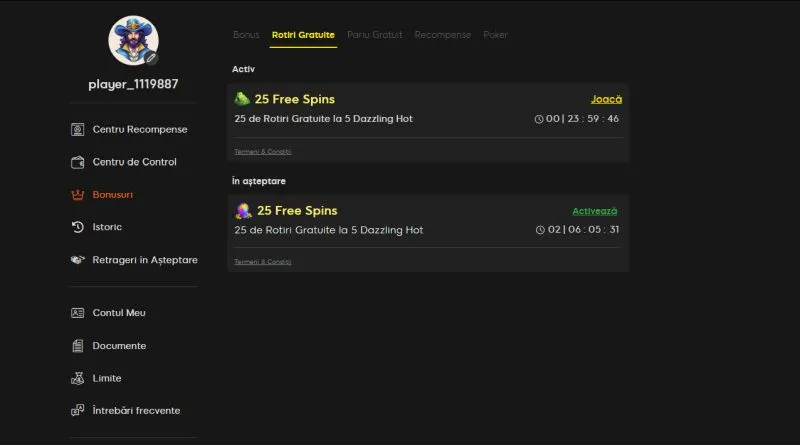Select the Pariu Gratuit tab
This screenshot has height=445, width=800.
[374, 35]
